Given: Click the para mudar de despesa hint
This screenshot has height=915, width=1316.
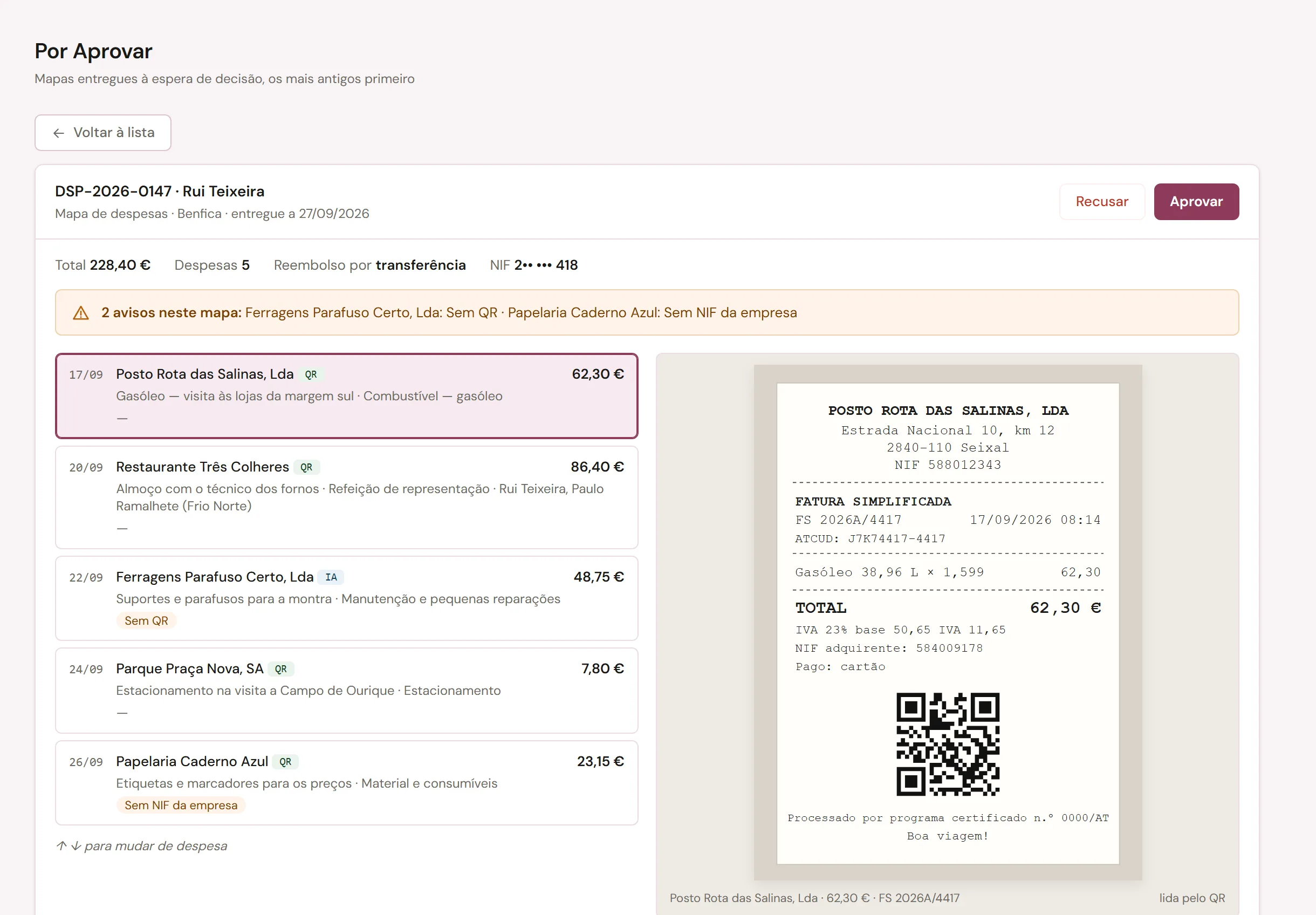Looking at the screenshot, I should [141, 846].
